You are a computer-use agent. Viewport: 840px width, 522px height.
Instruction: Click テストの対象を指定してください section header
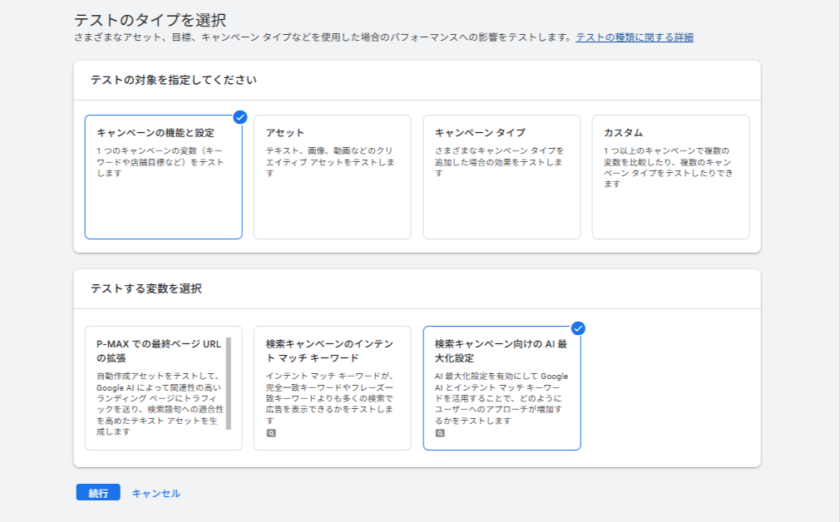coord(173,80)
